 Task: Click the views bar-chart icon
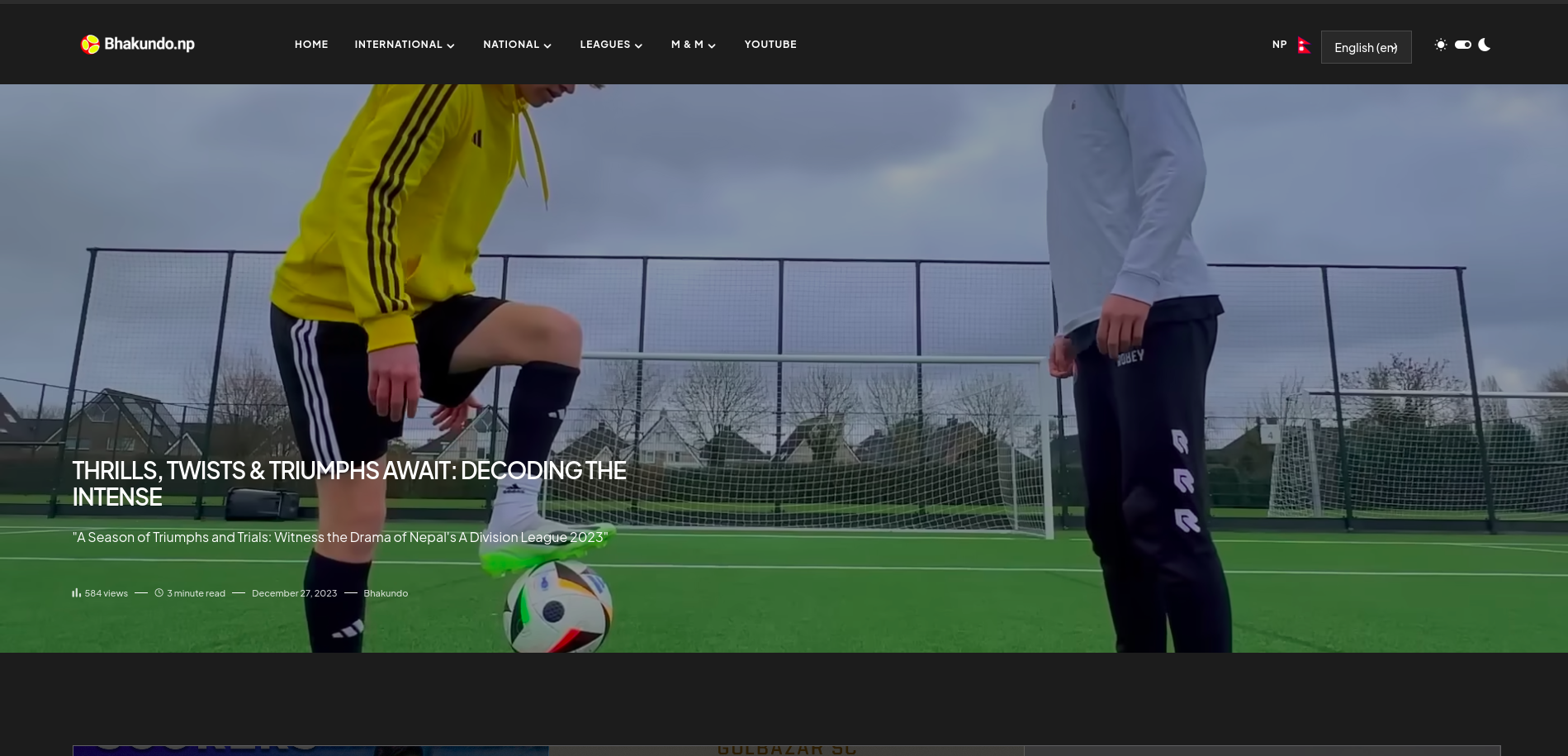click(77, 592)
